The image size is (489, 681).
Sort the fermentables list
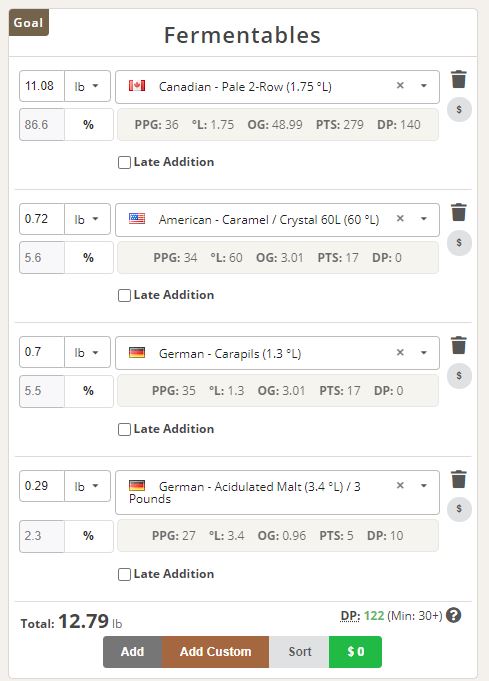pyautogui.click(x=299, y=652)
